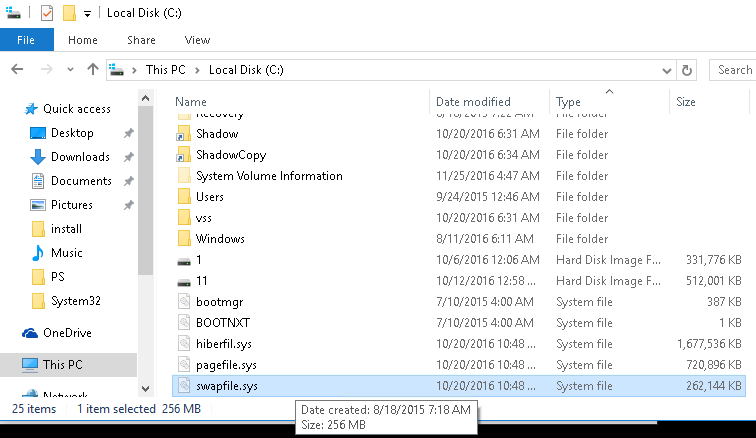
Task: Click the pin icon next to Desktop
Action: 128,133
